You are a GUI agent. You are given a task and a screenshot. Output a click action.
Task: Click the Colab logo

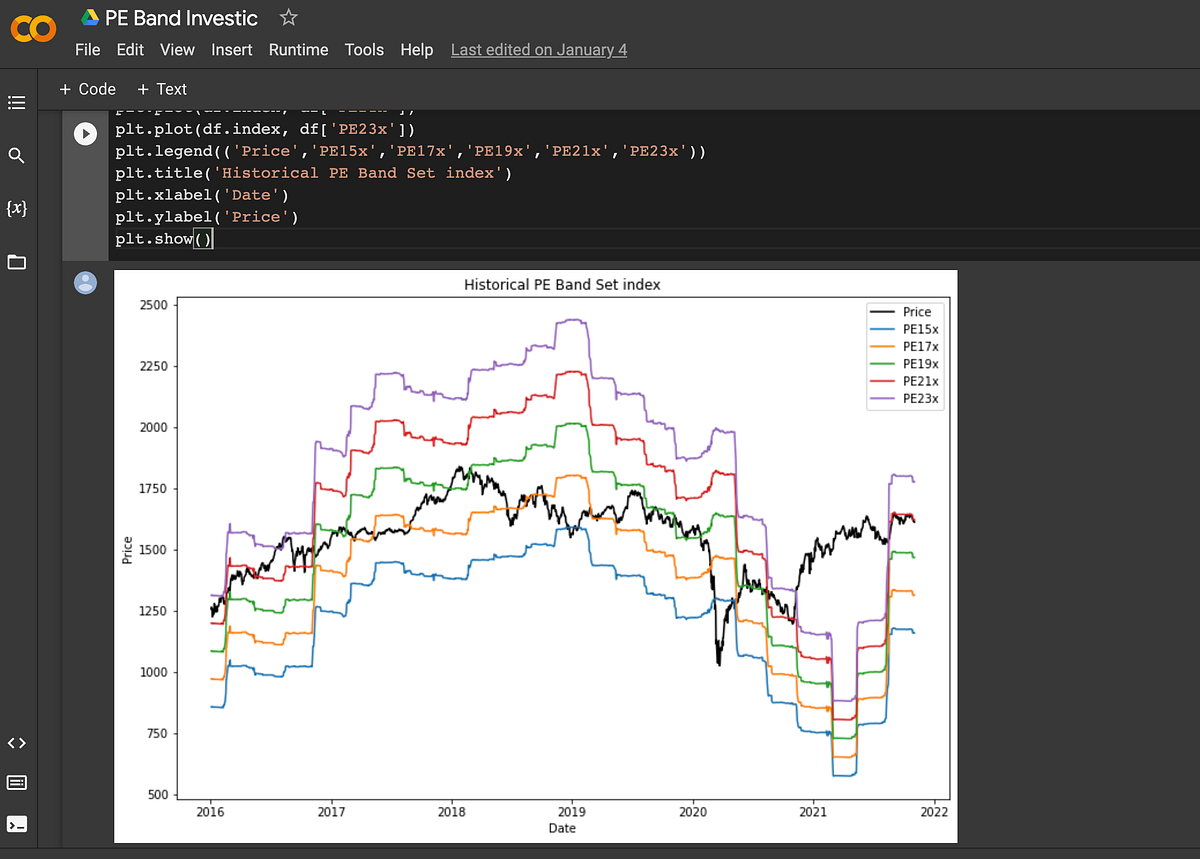pyautogui.click(x=33, y=29)
